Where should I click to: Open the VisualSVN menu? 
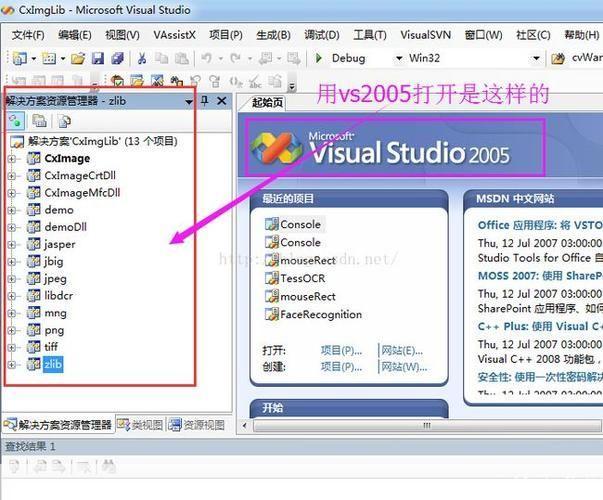pos(425,35)
